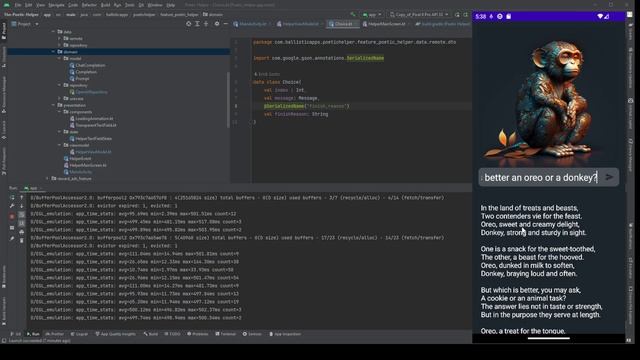
Task: Open the File menu
Action: (x=18, y=5)
